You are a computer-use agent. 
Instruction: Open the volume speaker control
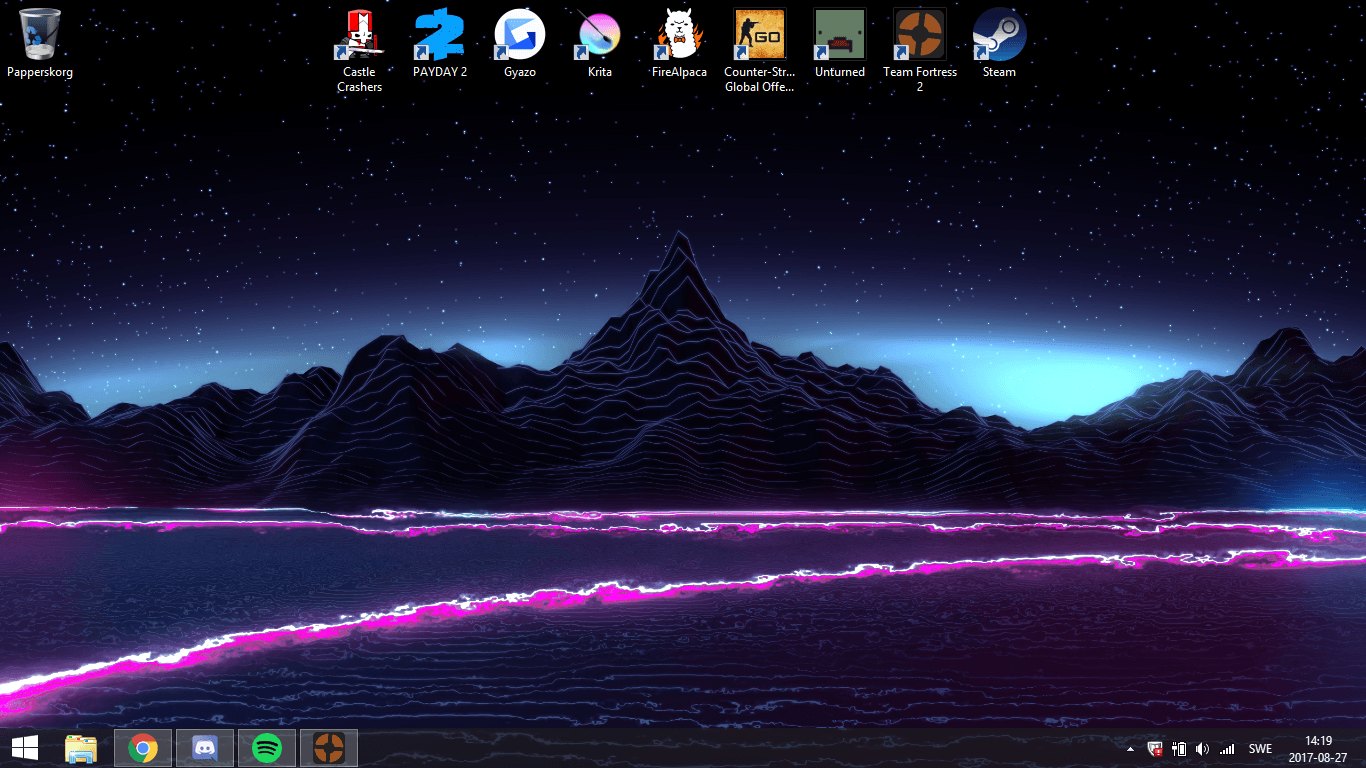[1202, 749]
